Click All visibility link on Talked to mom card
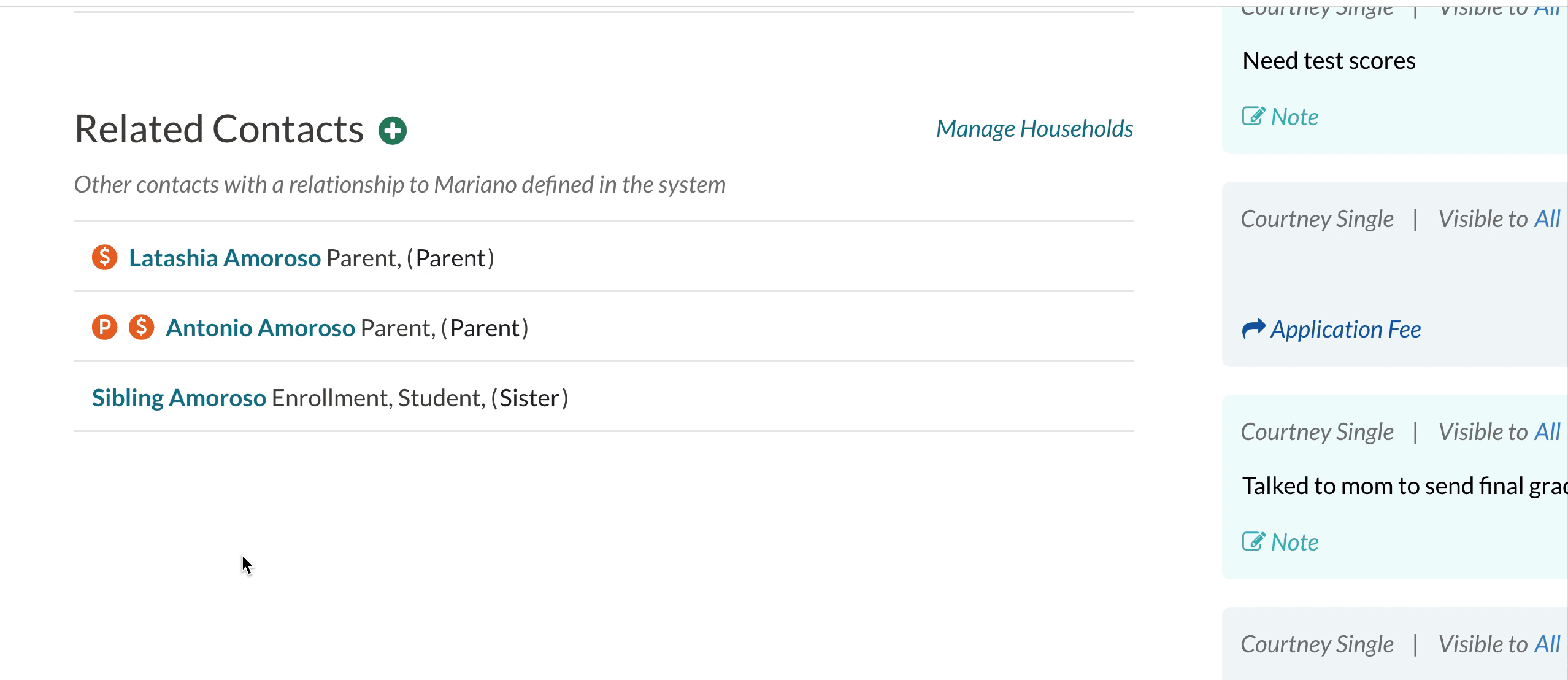 (1547, 432)
